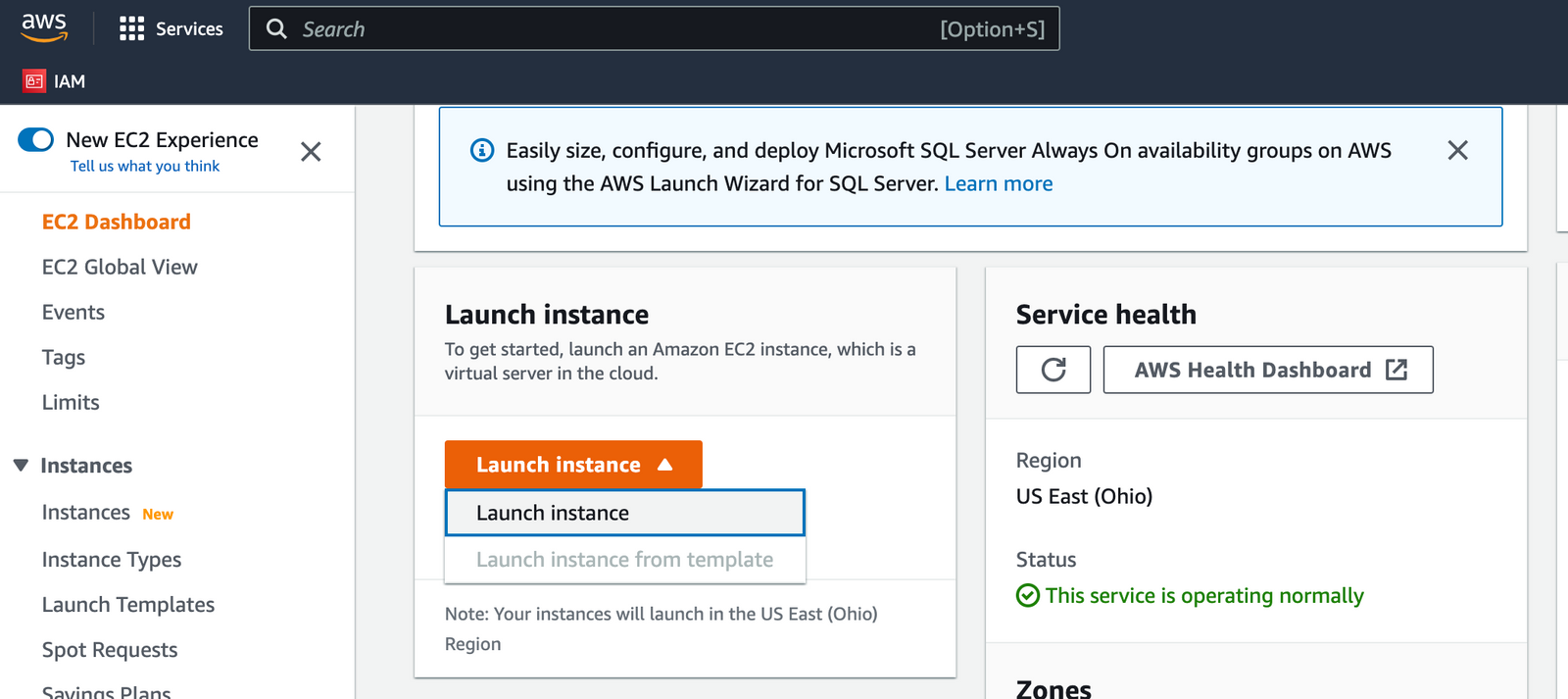
Task: Open EC2 Global View
Action: pos(120,267)
